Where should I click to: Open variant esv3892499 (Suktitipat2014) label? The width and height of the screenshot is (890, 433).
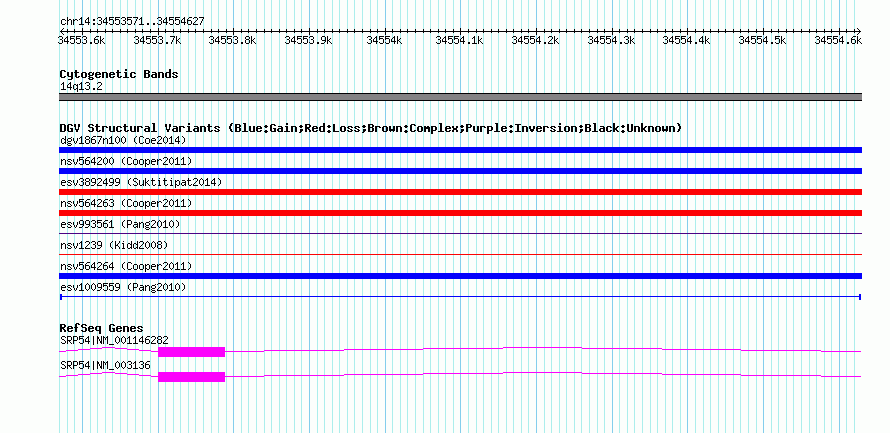click(x=141, y=182)
